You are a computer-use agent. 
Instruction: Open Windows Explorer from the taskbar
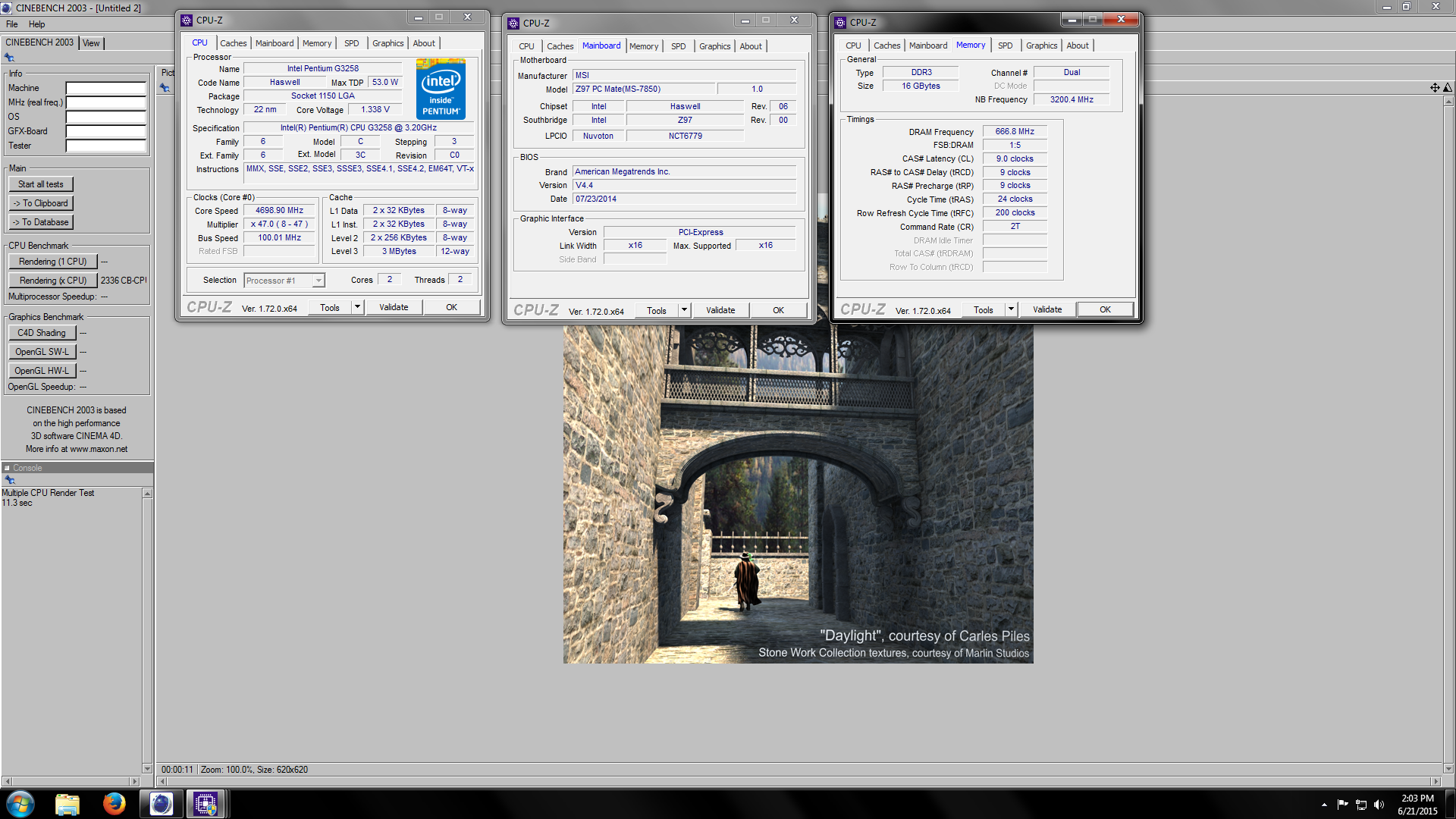(x=67, y=804)
